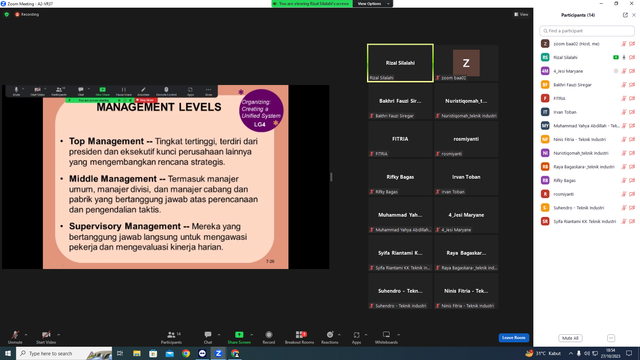Open the Participants panel icon in toolbar
The image size is (640, 360).
(x=171, y=335)
